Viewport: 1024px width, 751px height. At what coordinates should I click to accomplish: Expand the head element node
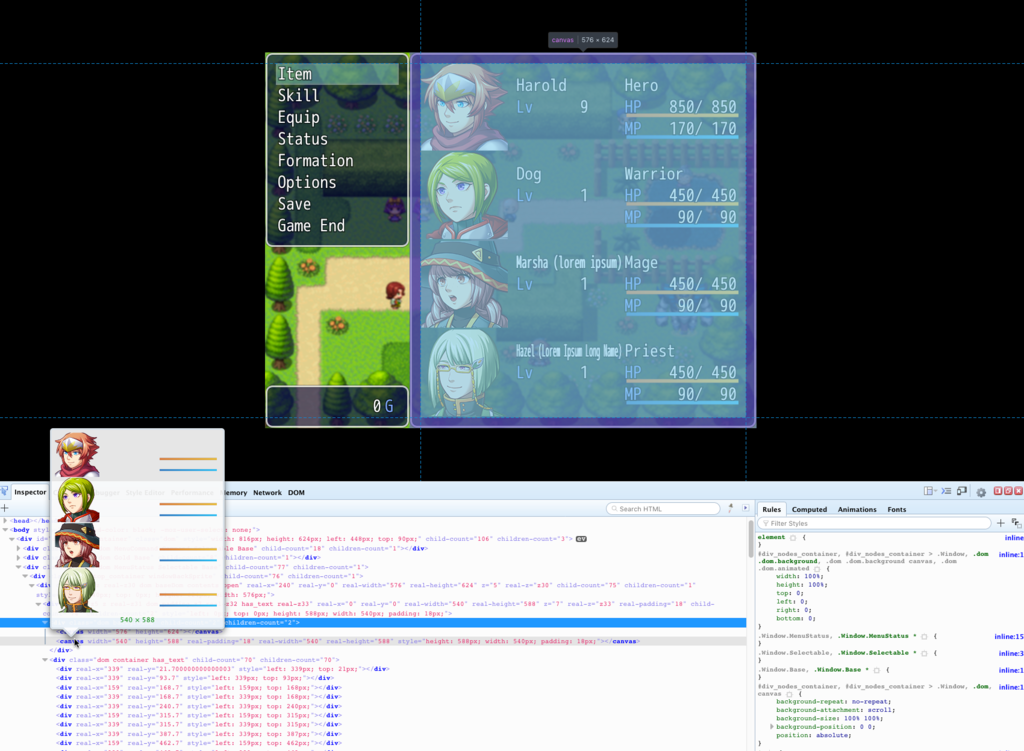[x=6, y=521]
